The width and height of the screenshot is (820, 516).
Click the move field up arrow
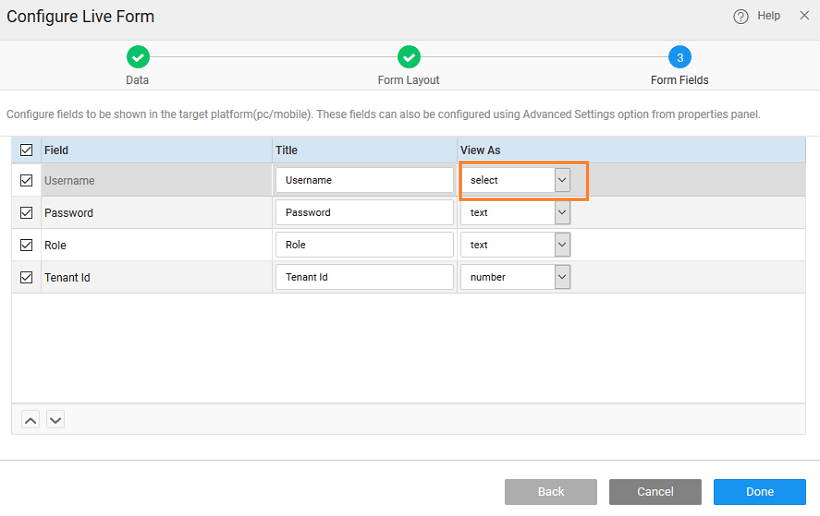31,420
